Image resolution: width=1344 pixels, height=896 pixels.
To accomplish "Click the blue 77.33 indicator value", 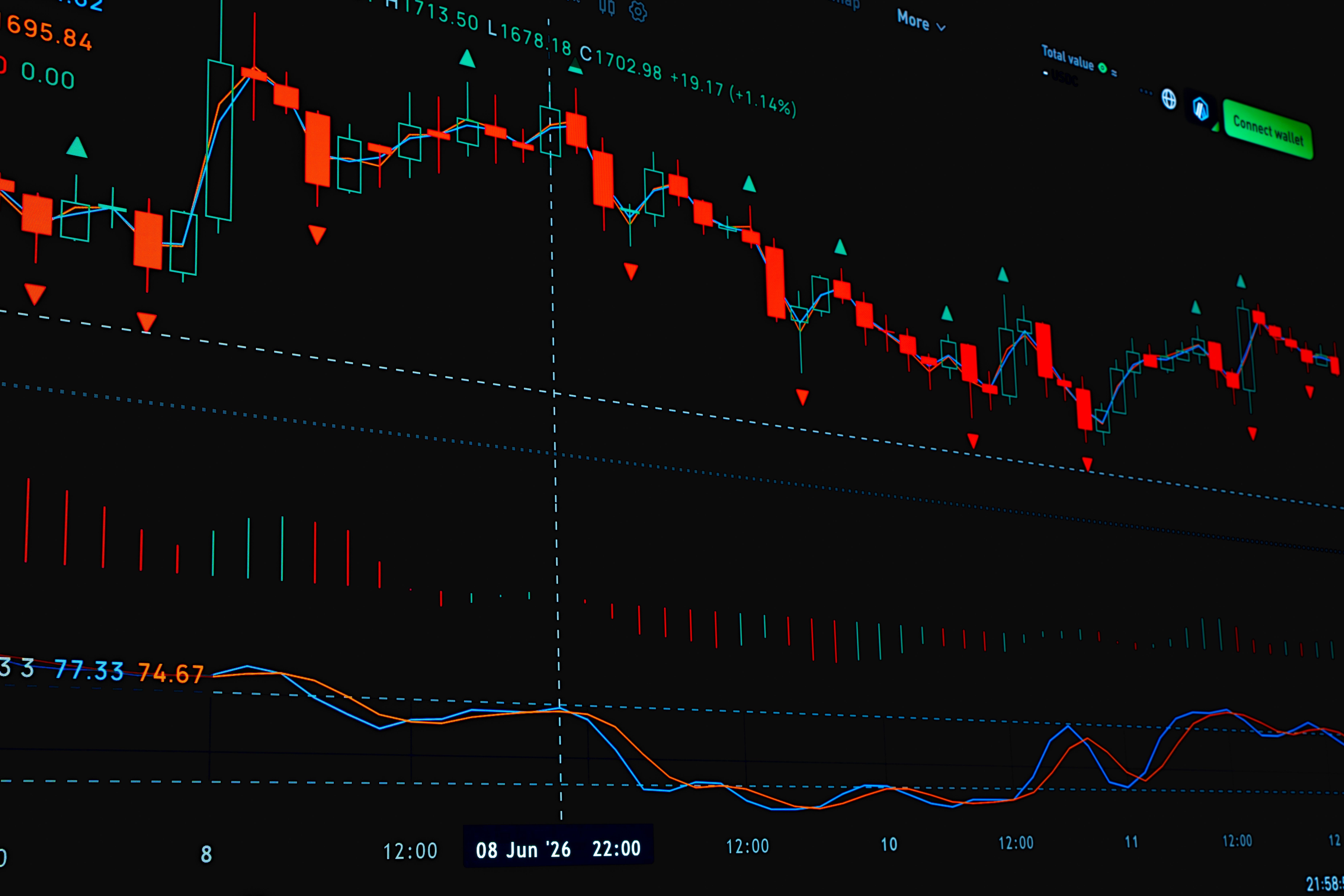I will 89,670.
